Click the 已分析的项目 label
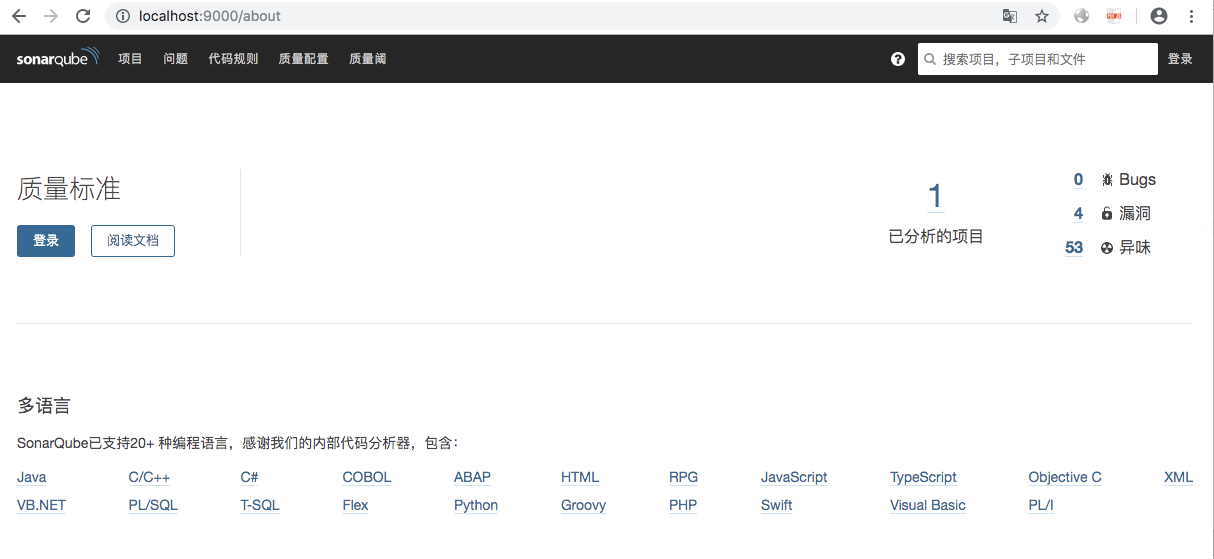Screen dimensions: 1214x559 coord(936,237)
